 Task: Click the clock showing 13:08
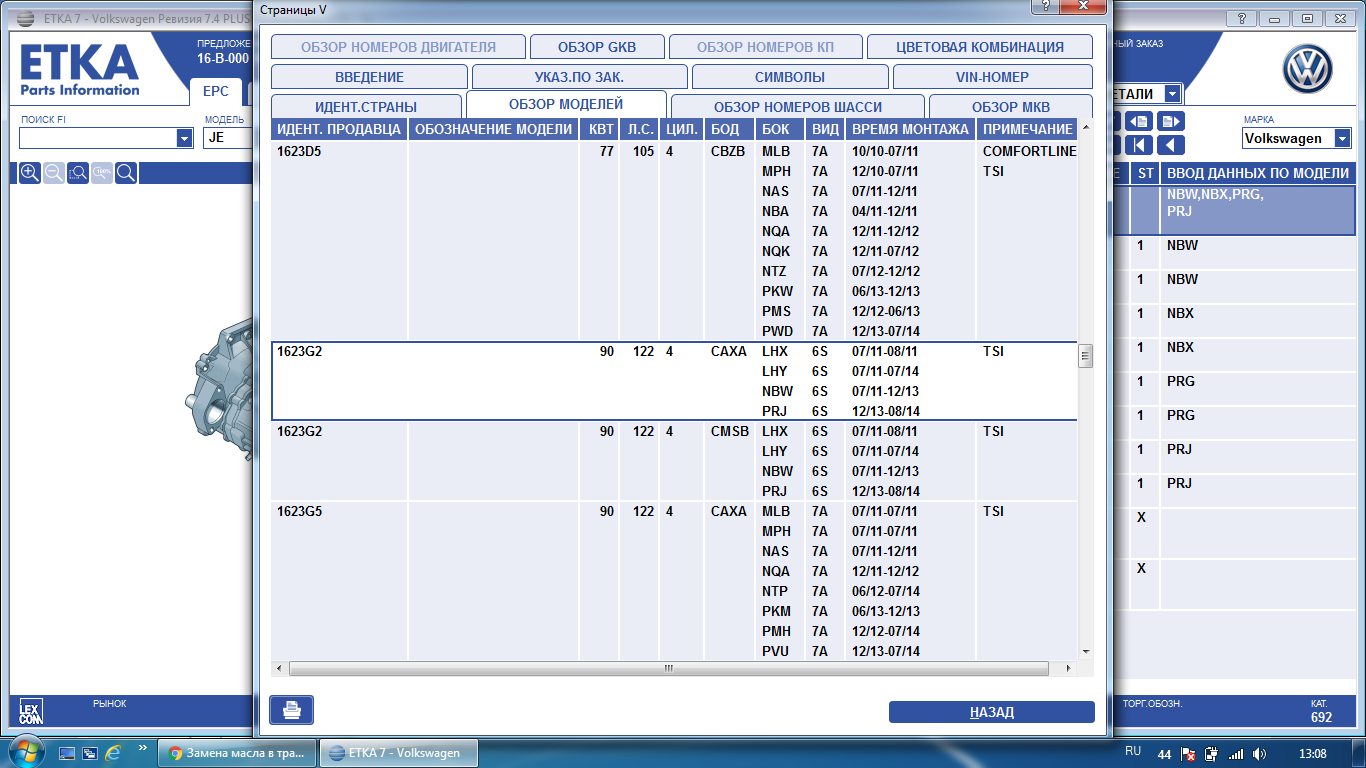click(x=1312, y=753)
